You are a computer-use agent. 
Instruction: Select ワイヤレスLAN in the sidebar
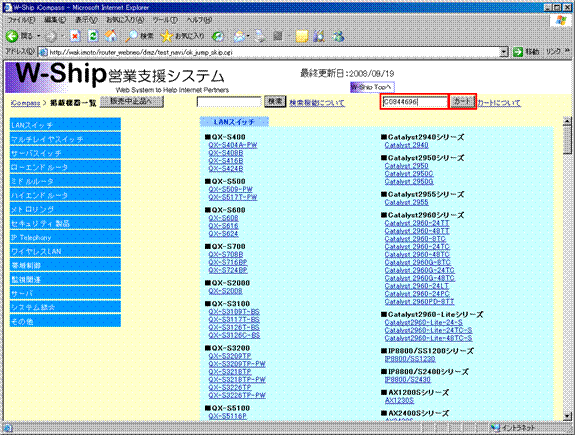click(65, 251)
